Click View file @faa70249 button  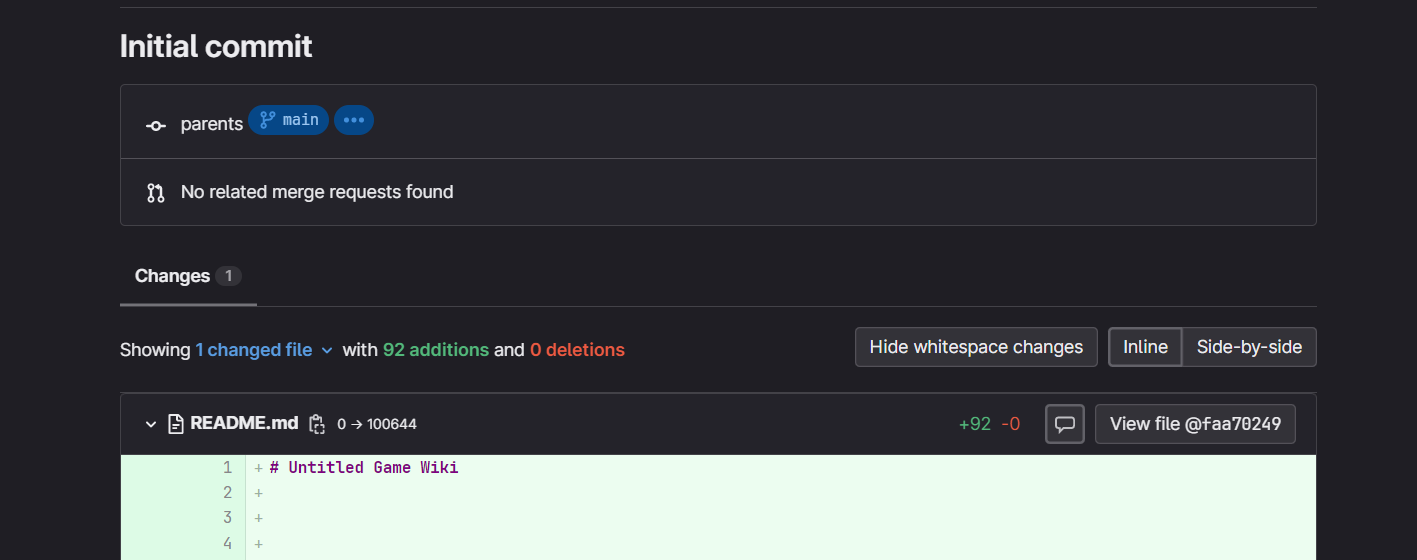1195,424
